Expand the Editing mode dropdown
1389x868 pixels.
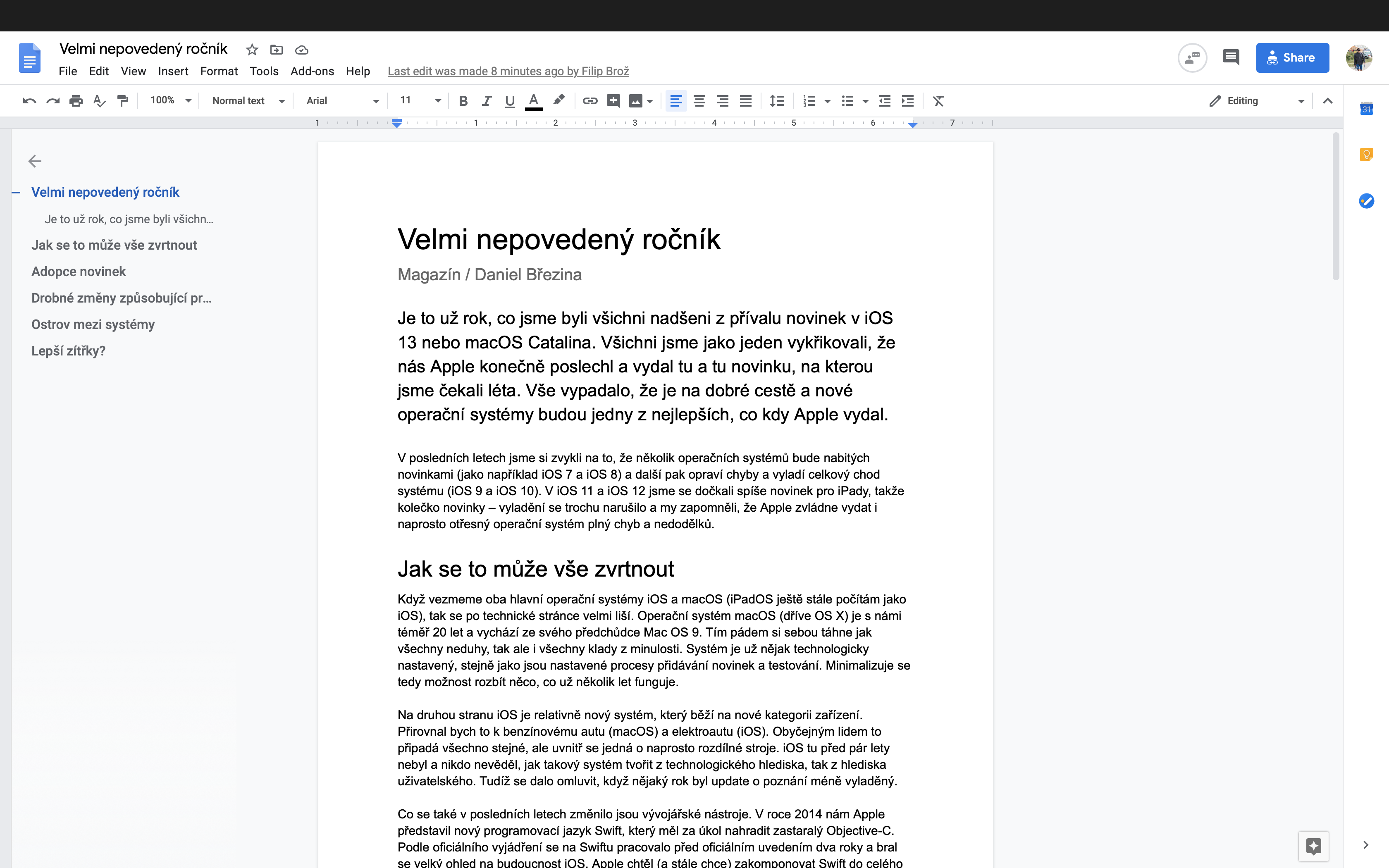[x=1257, y=101]
